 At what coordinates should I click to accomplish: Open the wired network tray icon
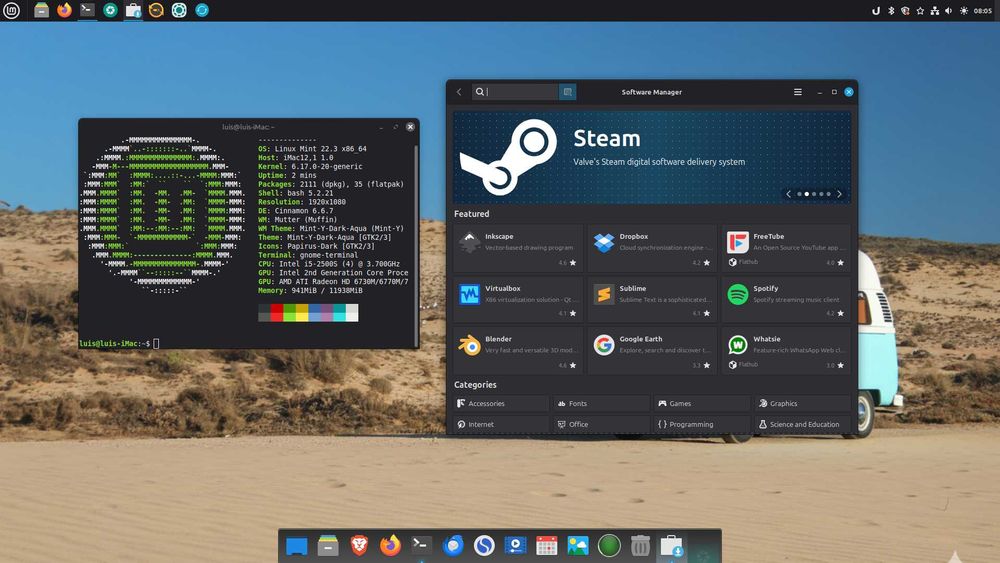coord(934,11)
